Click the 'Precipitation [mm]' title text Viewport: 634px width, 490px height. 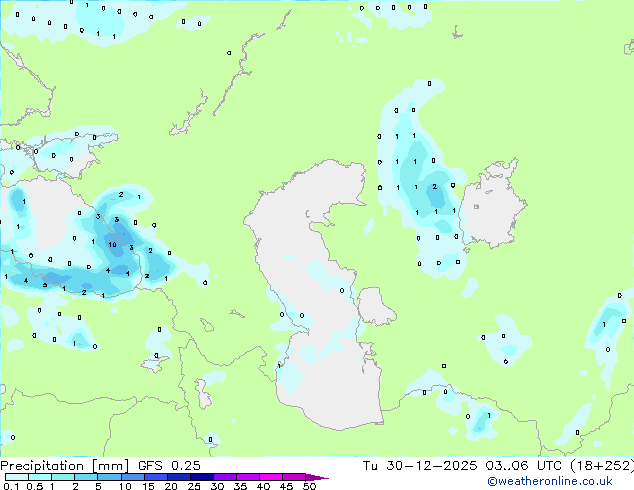pos(64,466)
